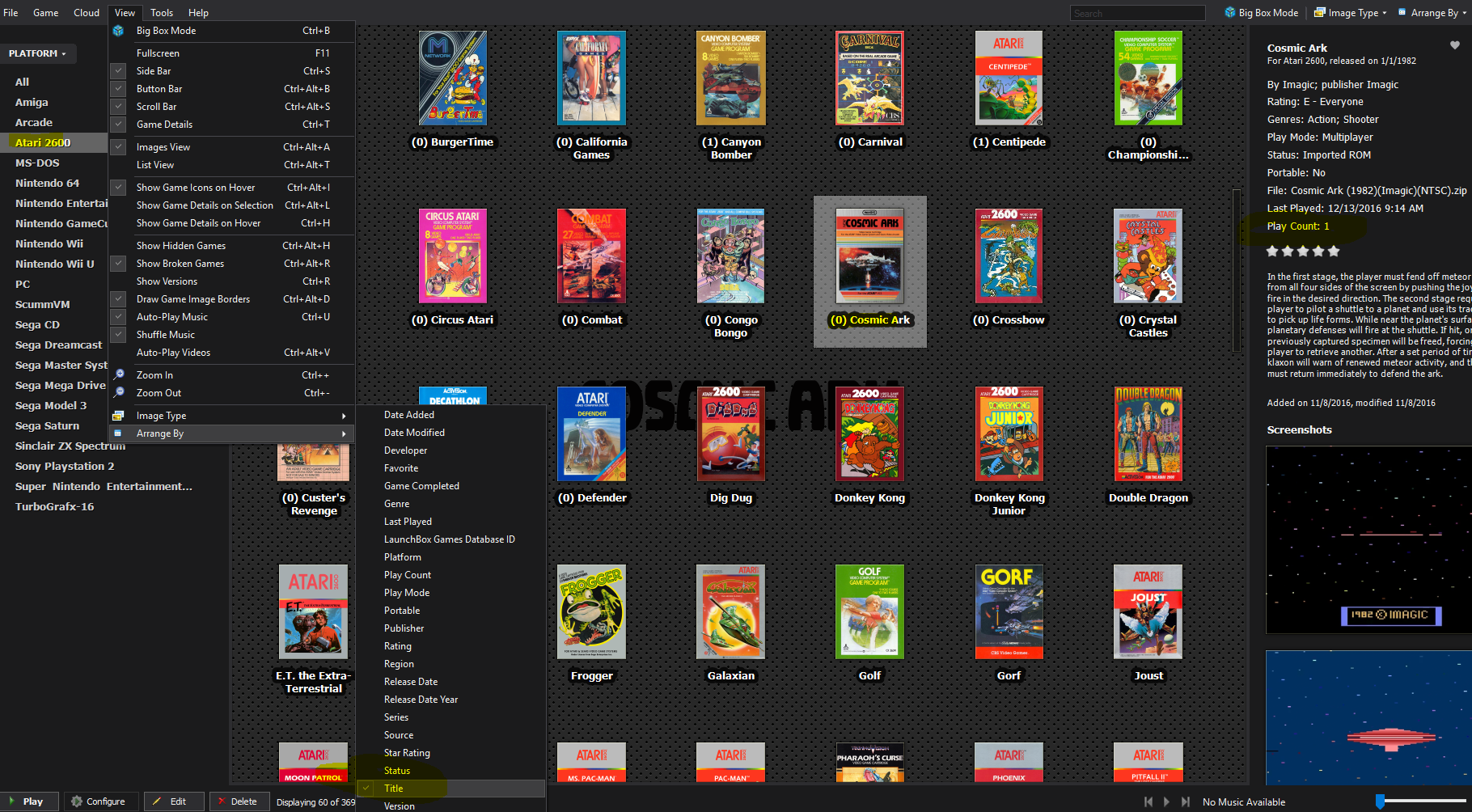Viewport: 1472px width, 812px height.
Task: Click the Delete button with red X
Action: [x=240, y=801]
